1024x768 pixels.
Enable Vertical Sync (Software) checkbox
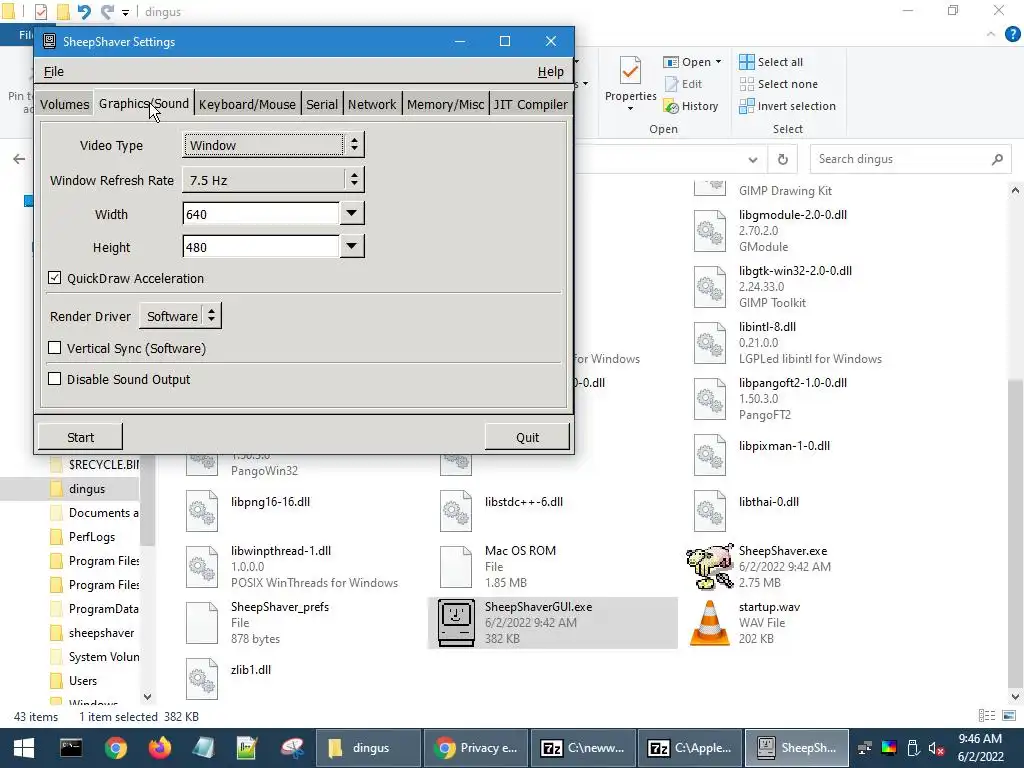55,348
